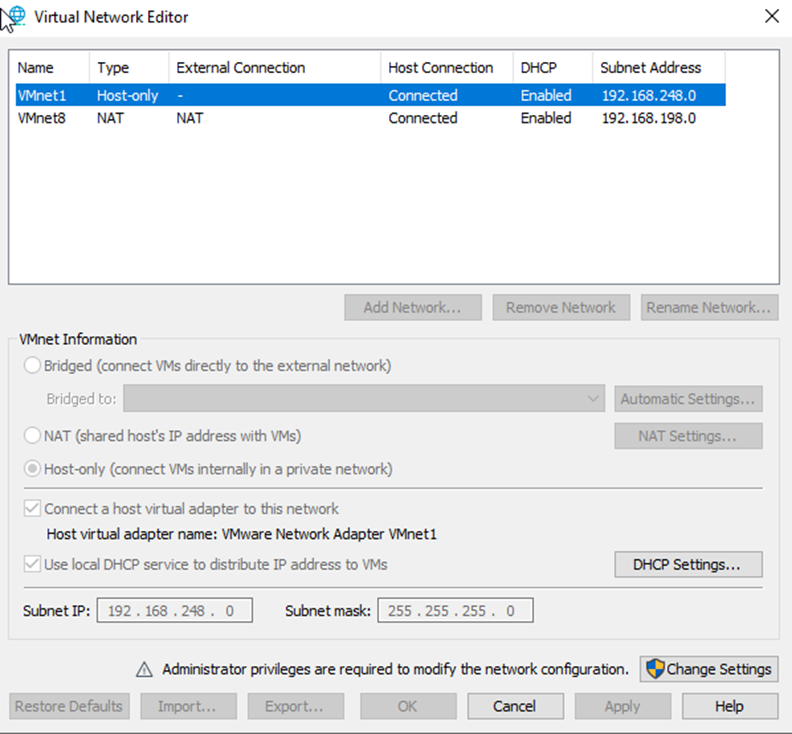Toggle Connect a host virtual adapter checkbox
Viewport: 792px width, 734px height.
click(32, 508)
